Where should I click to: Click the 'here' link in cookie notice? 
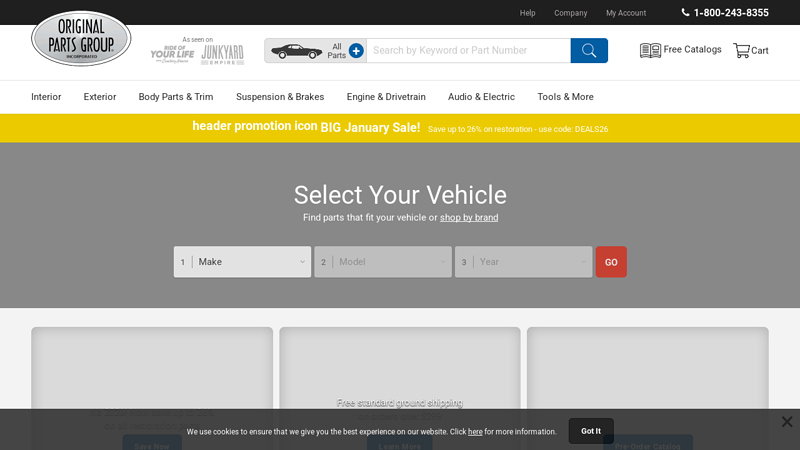click(475, 432)
